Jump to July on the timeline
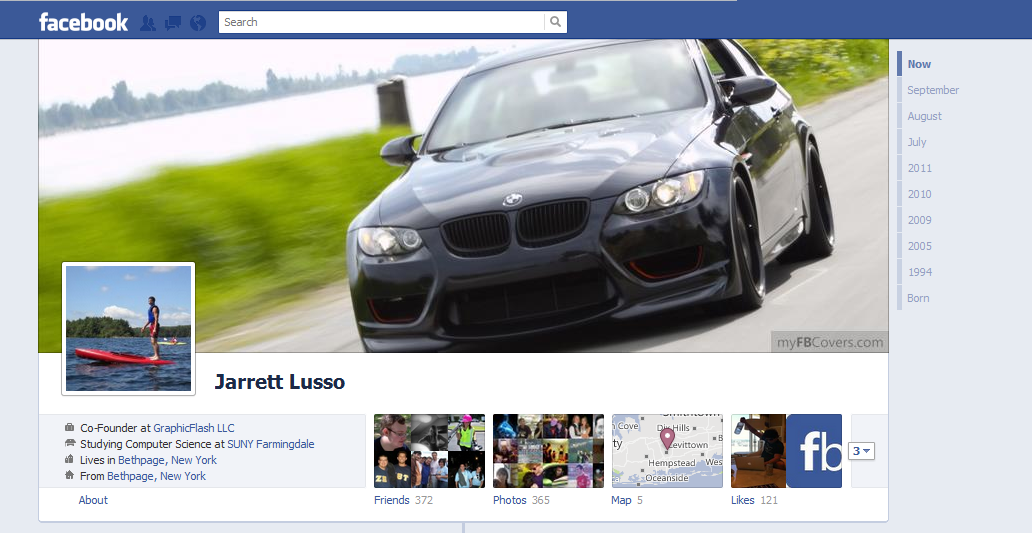Image resolution: width=1032 pixels, height=533 pixels. point(916,142)
